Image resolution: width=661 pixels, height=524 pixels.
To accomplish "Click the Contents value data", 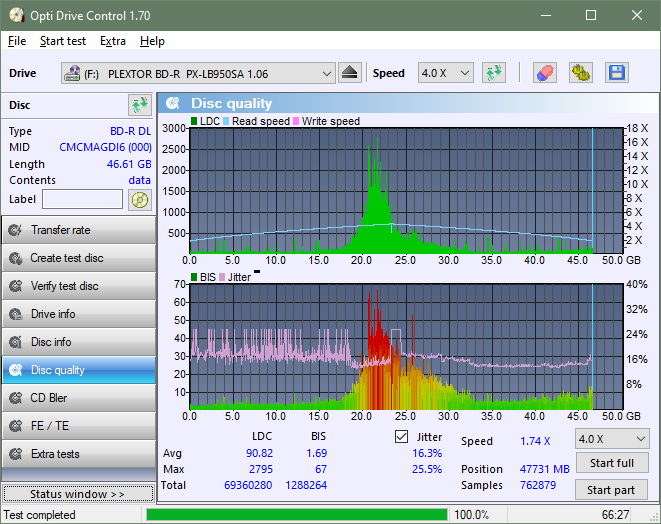I will coord(140,180).
